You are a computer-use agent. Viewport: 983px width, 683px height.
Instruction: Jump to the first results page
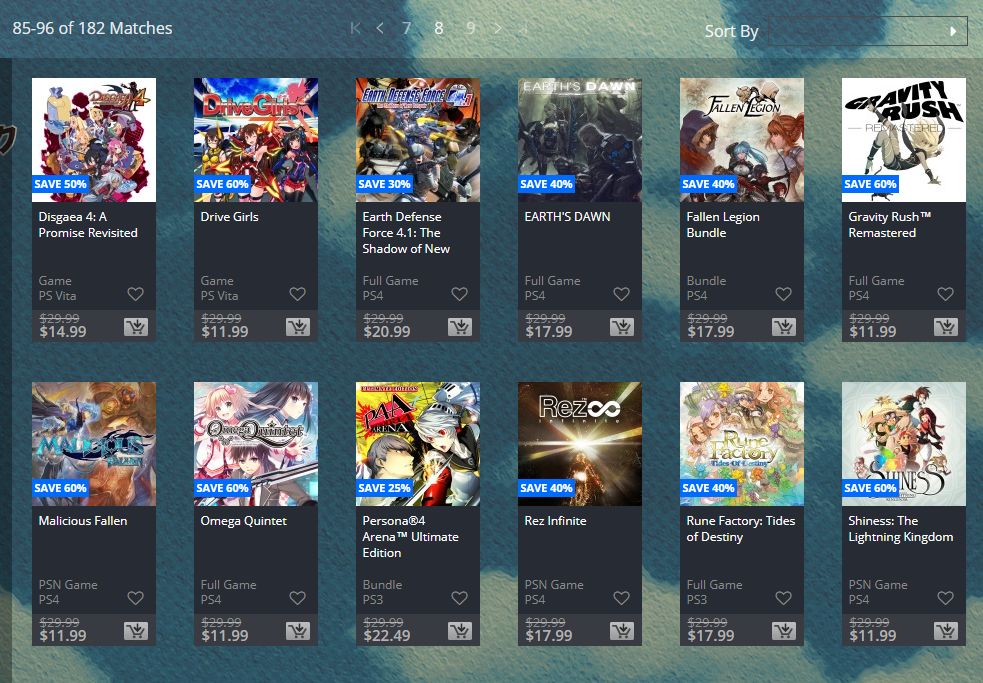[355, 28]
